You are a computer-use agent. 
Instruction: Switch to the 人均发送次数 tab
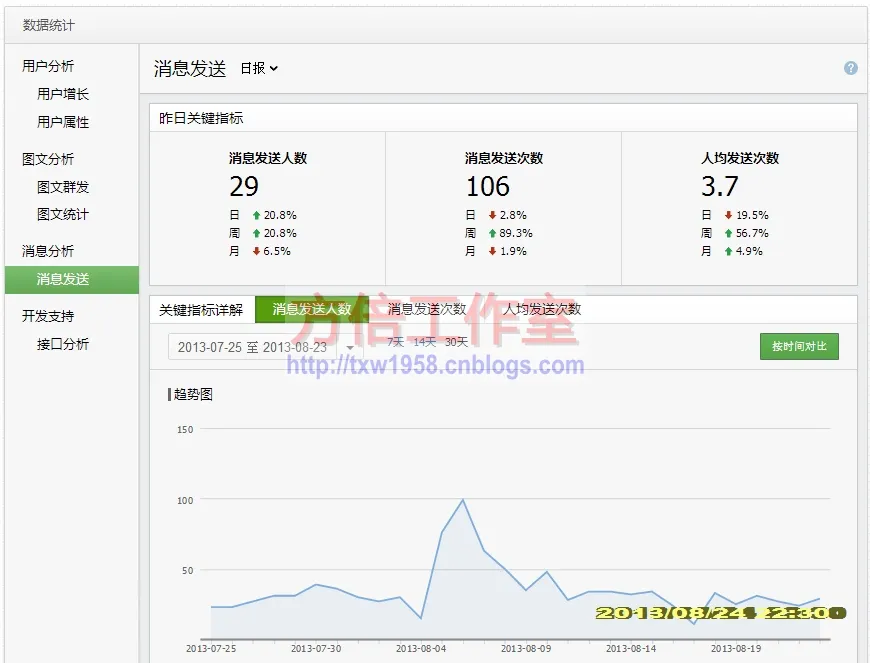point(542,309)
